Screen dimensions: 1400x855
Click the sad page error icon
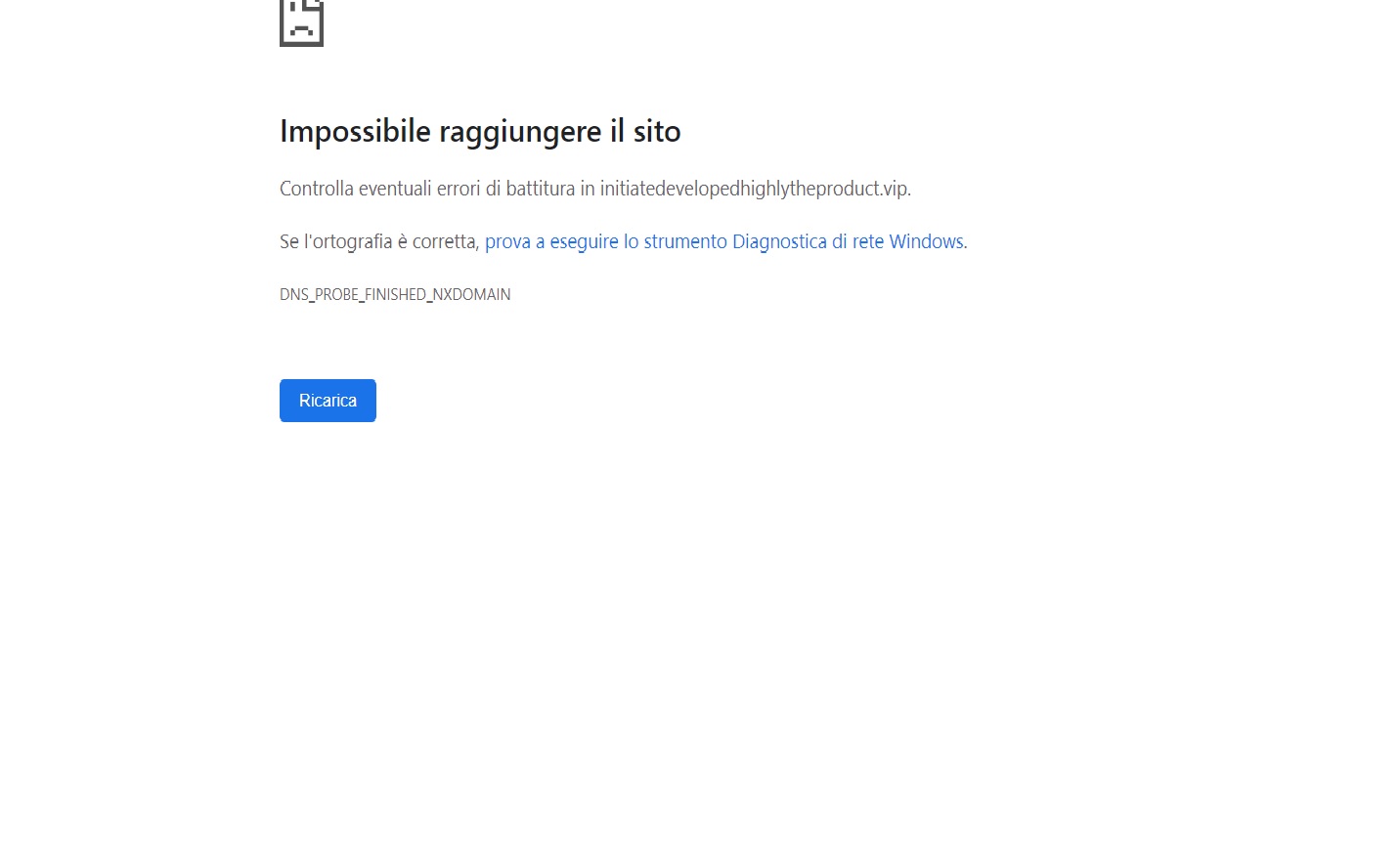pyautogui.click(x=301, y=21)
